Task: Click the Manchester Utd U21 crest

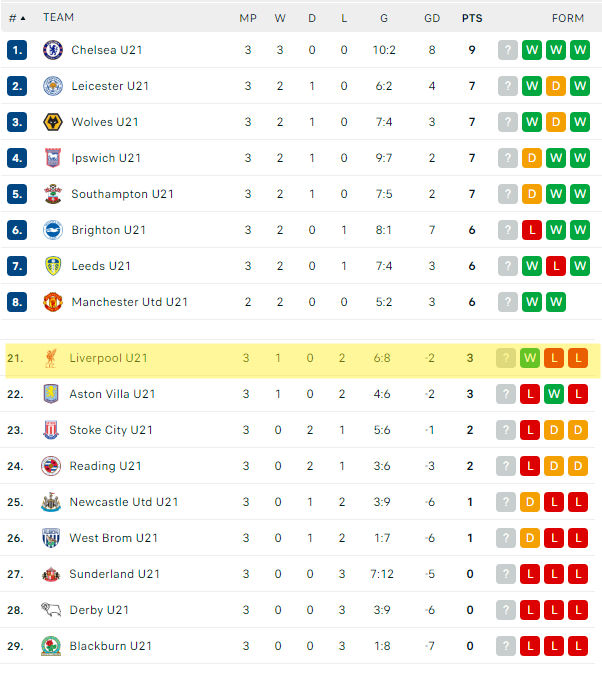Action: click(x=53, y=302)
